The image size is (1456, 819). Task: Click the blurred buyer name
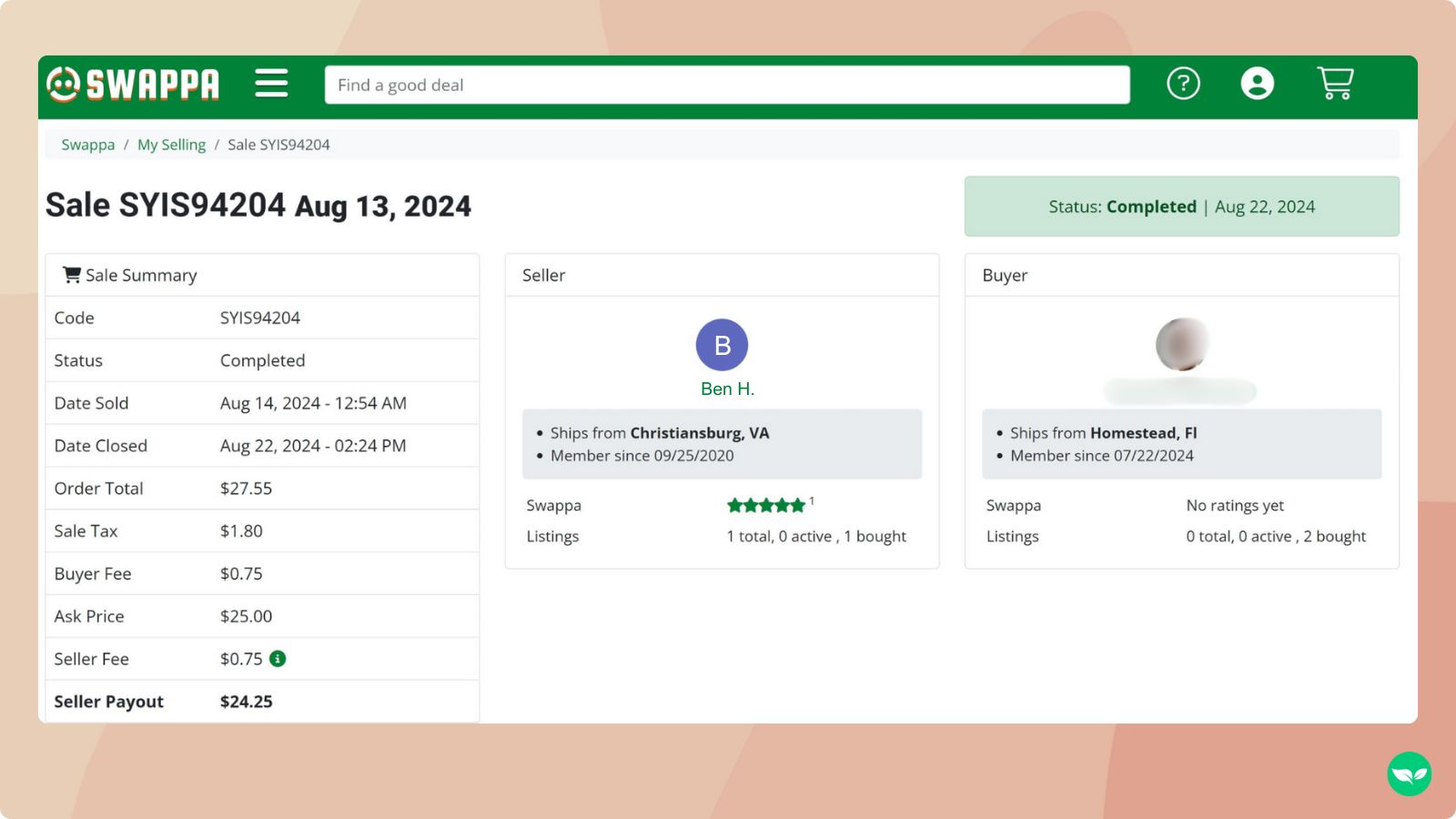(x=1180, y=392)
